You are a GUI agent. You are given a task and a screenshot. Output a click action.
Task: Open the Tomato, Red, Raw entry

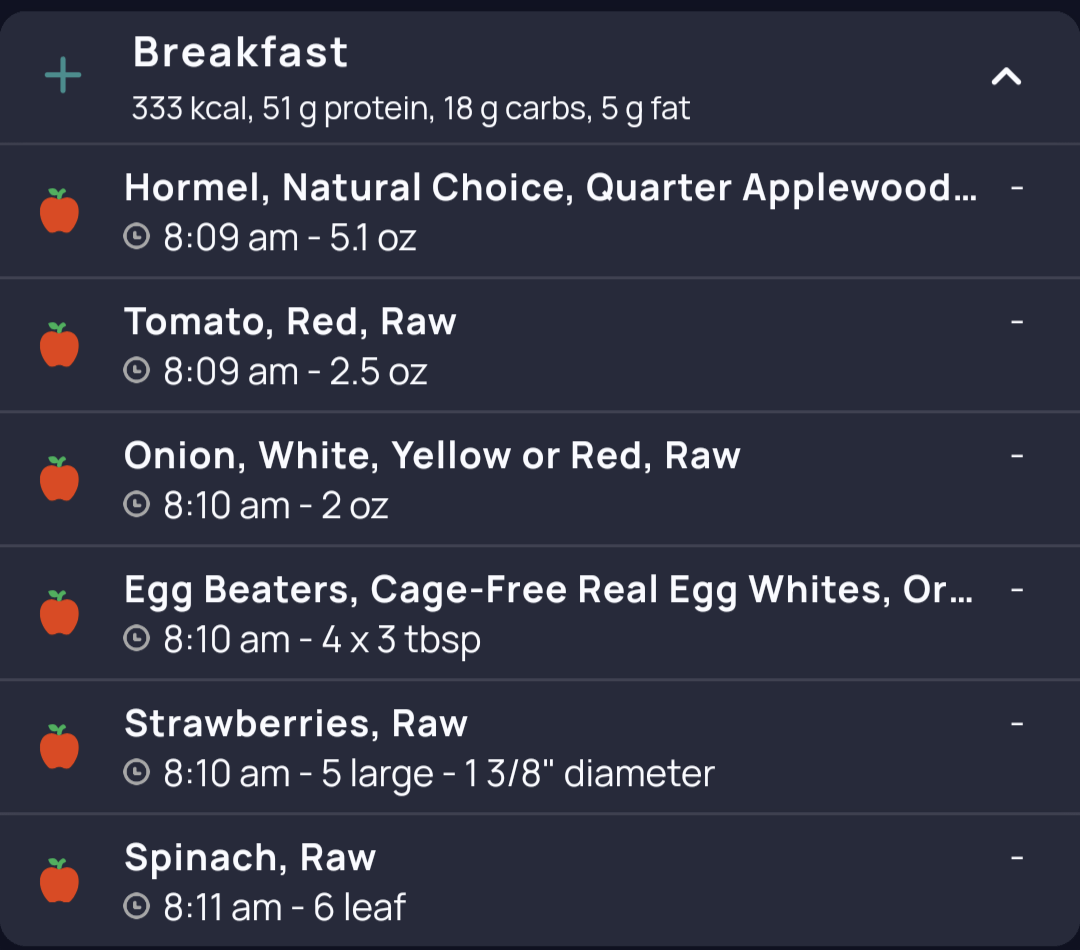(x=540, y=344)
